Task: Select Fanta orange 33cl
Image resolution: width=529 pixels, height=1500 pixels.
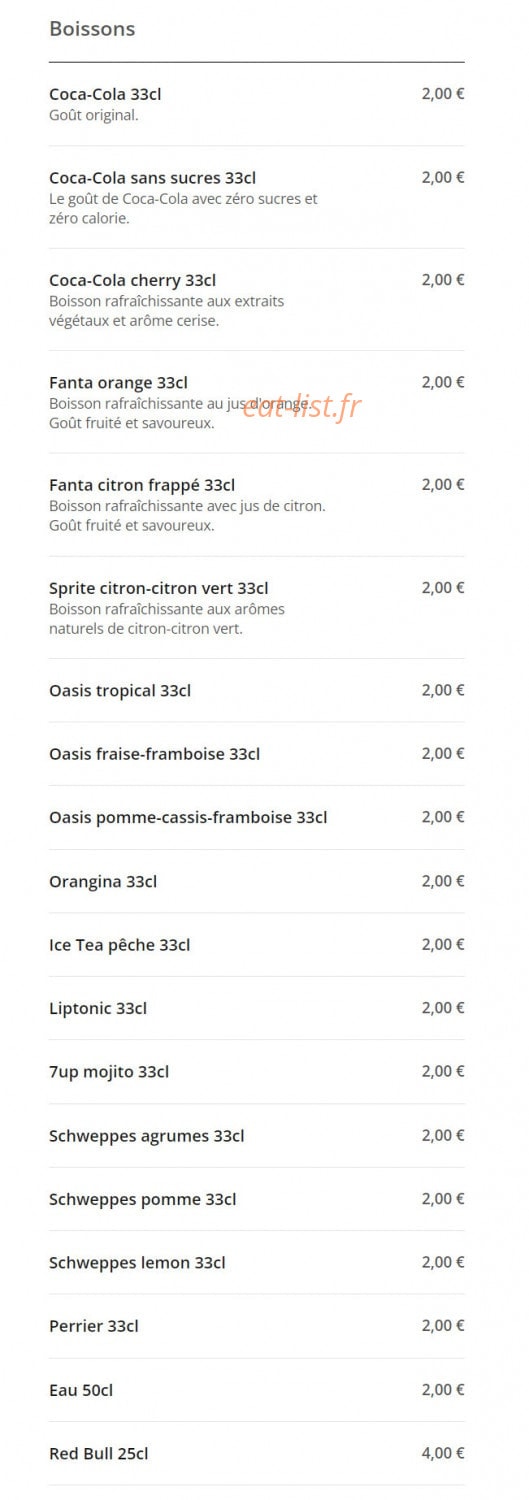Action: tap(256, 402)
